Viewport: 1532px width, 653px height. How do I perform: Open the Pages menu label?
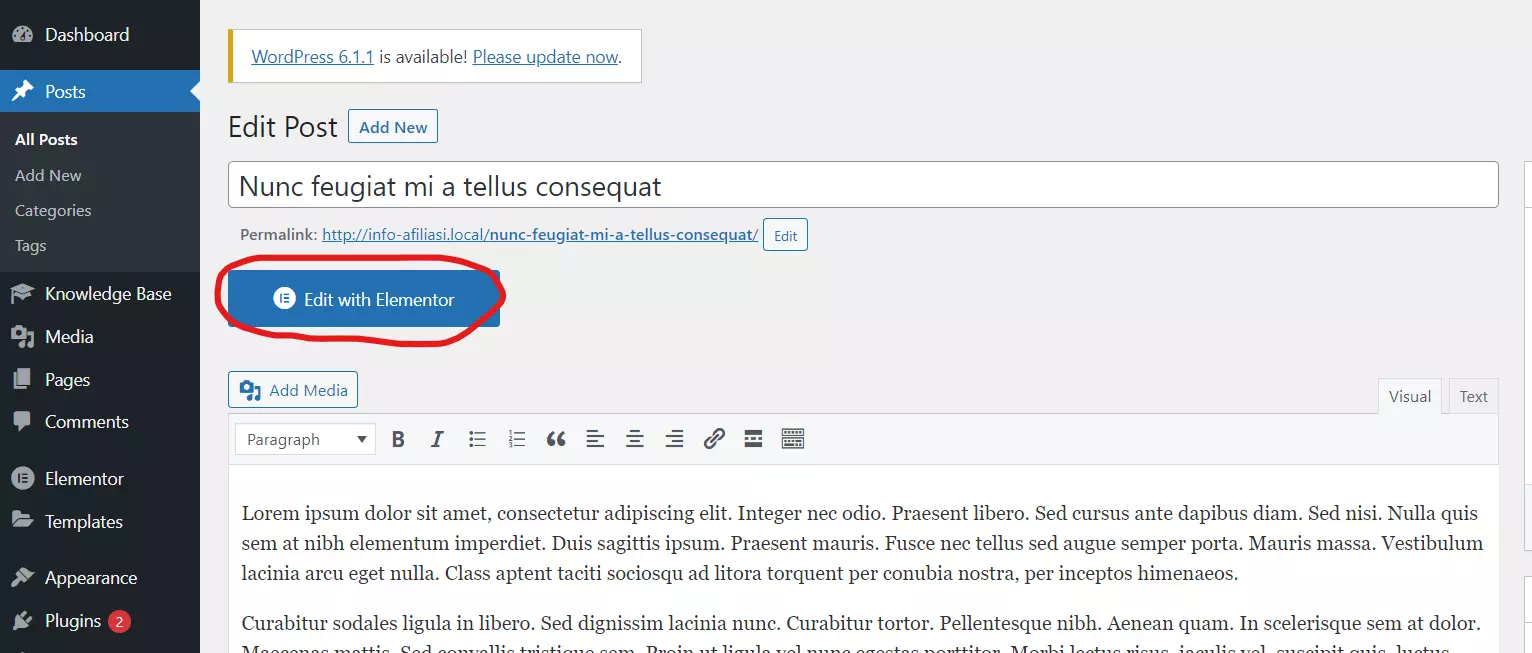click(x=67, y=380)
